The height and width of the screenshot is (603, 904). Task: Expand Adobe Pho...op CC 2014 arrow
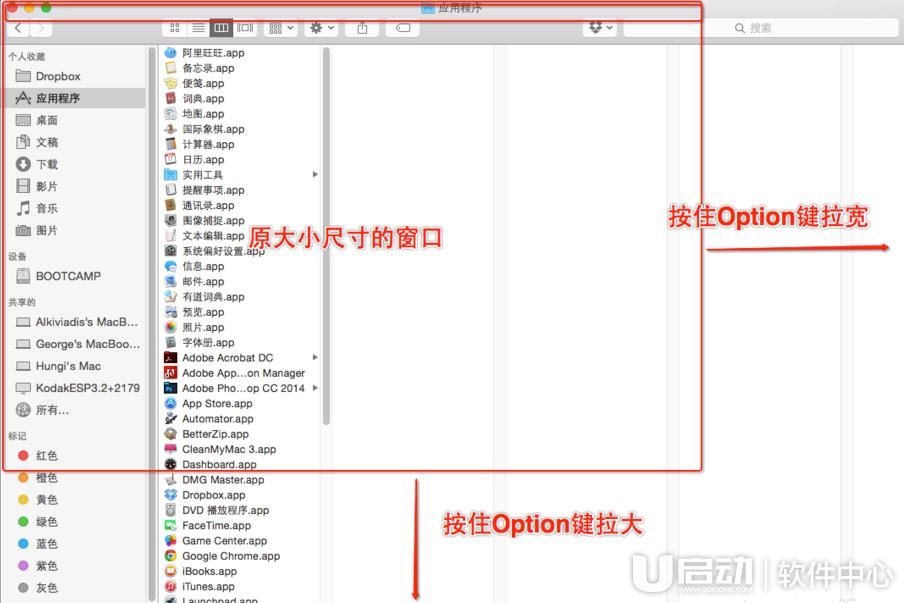click(315, 388)
